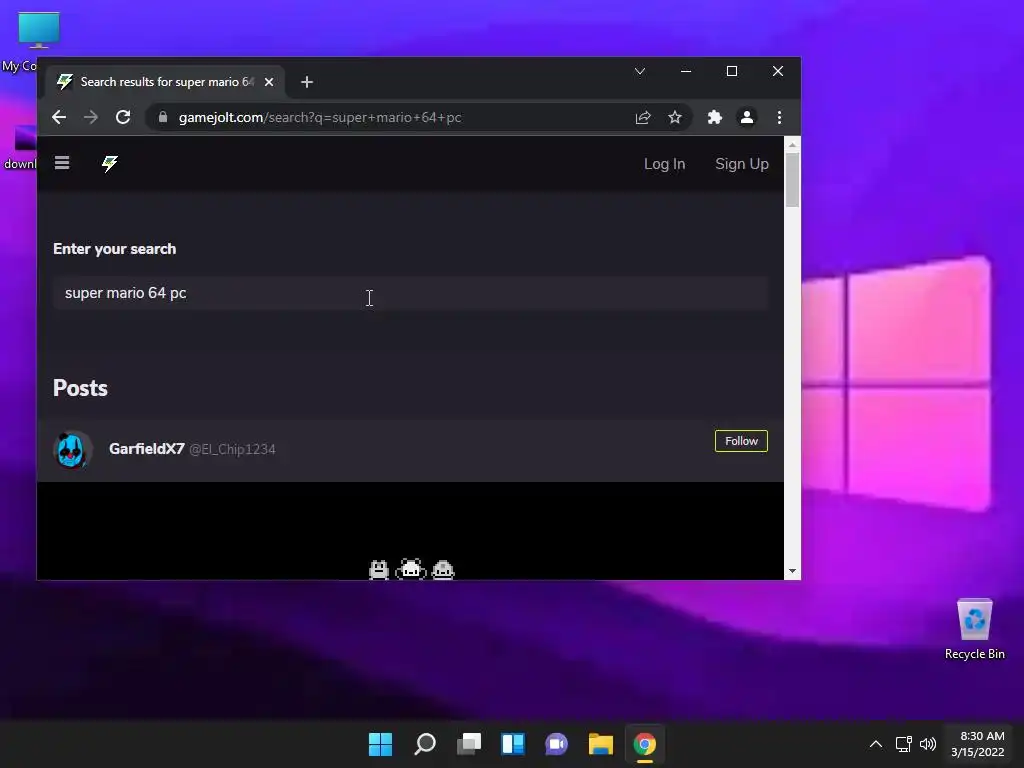Click the scrollbar down arrow
This screenshot has height=768, width=1024.
click(792, 571)
